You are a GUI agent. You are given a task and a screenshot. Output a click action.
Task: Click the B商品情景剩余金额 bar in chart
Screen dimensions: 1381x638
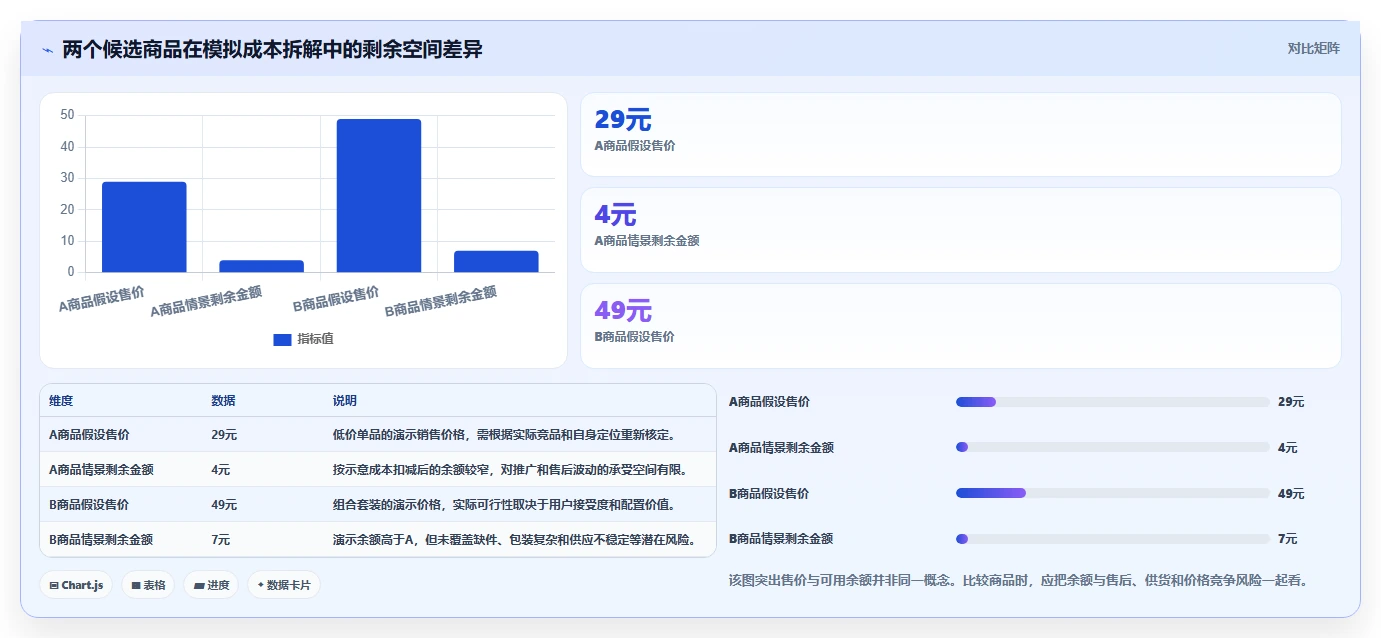point(496,261)
